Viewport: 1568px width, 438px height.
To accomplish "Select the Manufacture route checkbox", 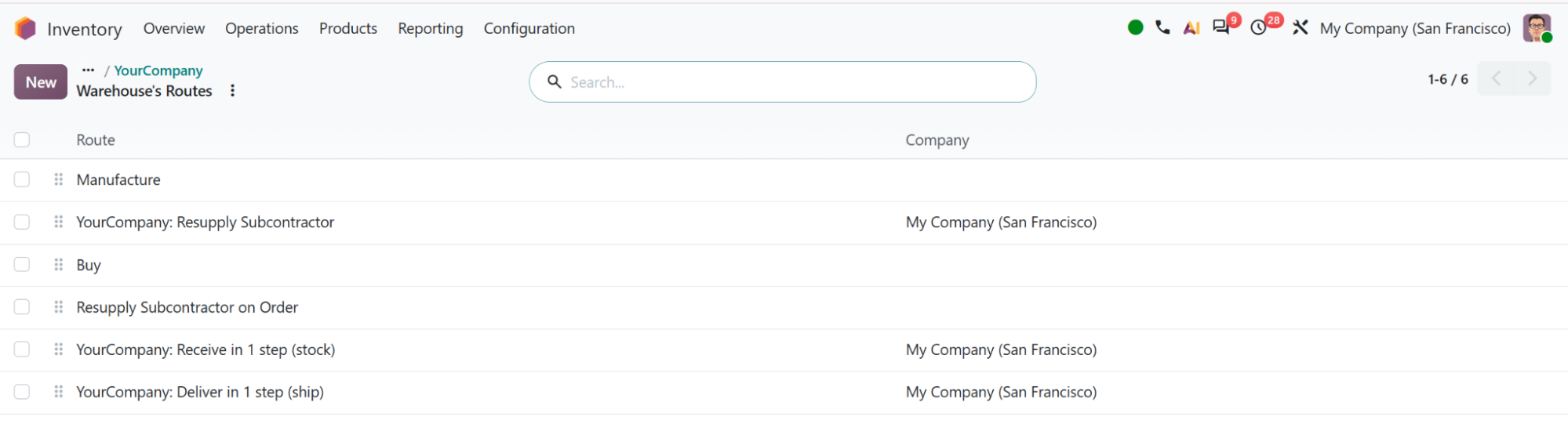I will pyautogui.click(x=22, y=179).
